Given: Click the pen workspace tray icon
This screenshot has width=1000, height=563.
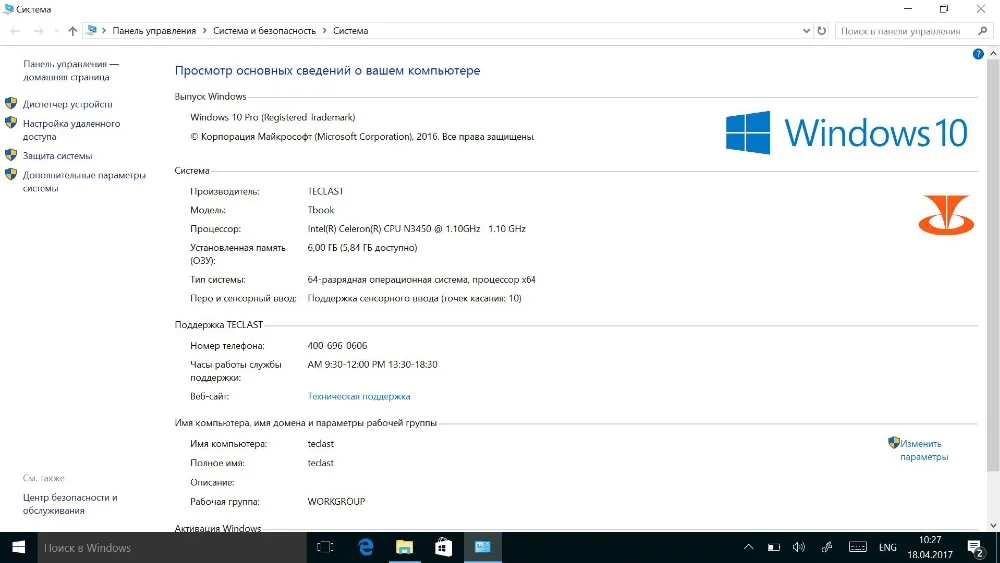Looking at the screenshot, I should coord(827,547).
